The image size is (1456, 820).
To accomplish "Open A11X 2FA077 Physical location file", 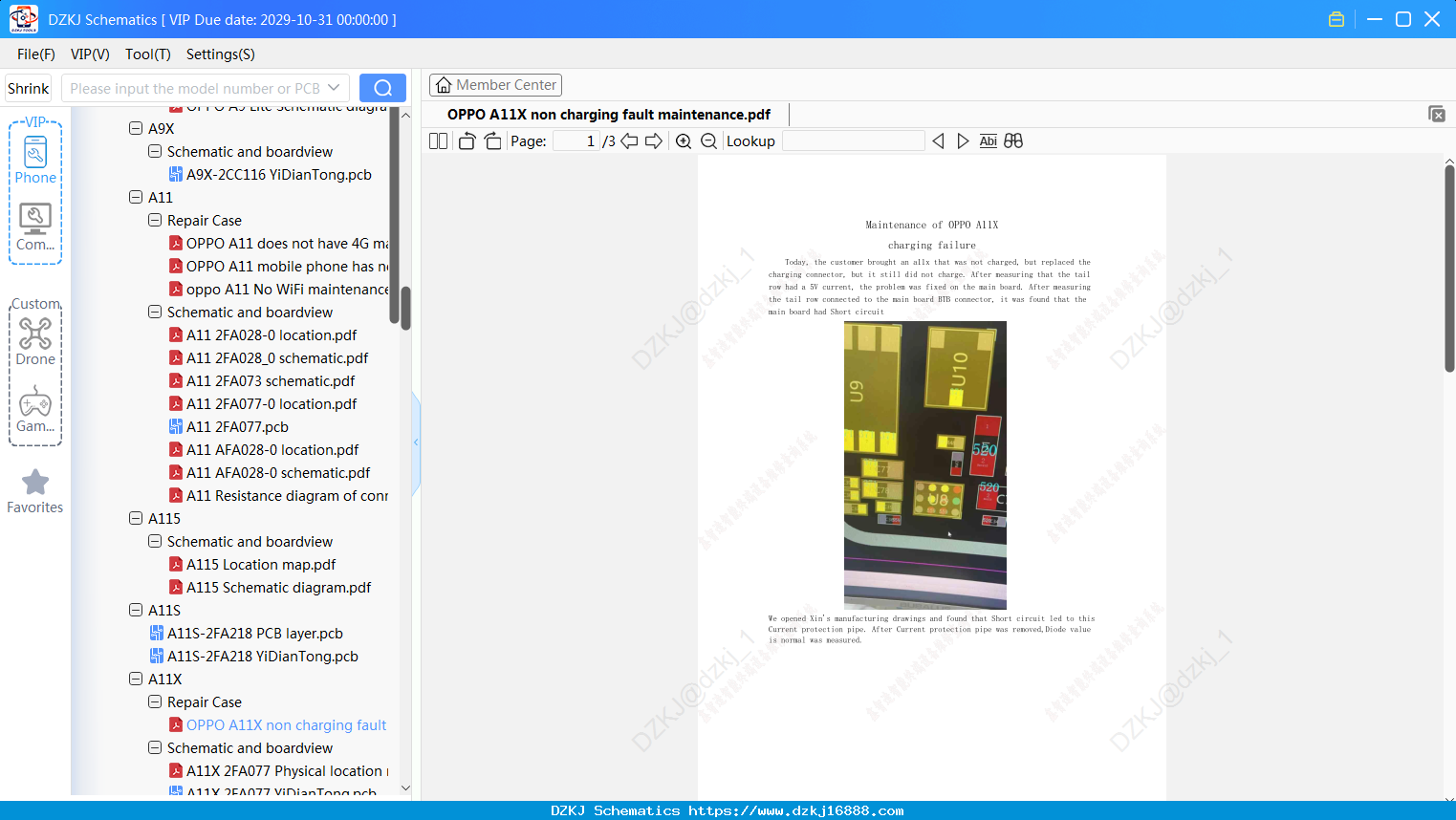I will tap(287, 771).
